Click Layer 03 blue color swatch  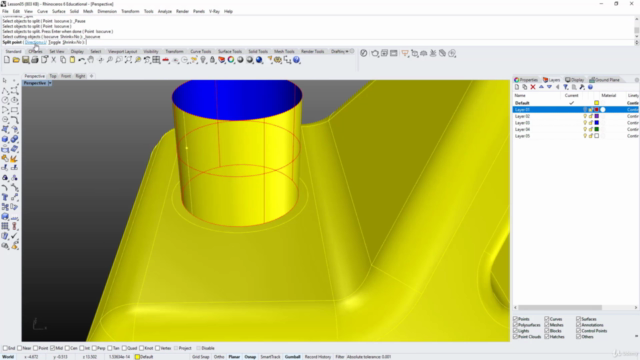click(x=597, y=123)
